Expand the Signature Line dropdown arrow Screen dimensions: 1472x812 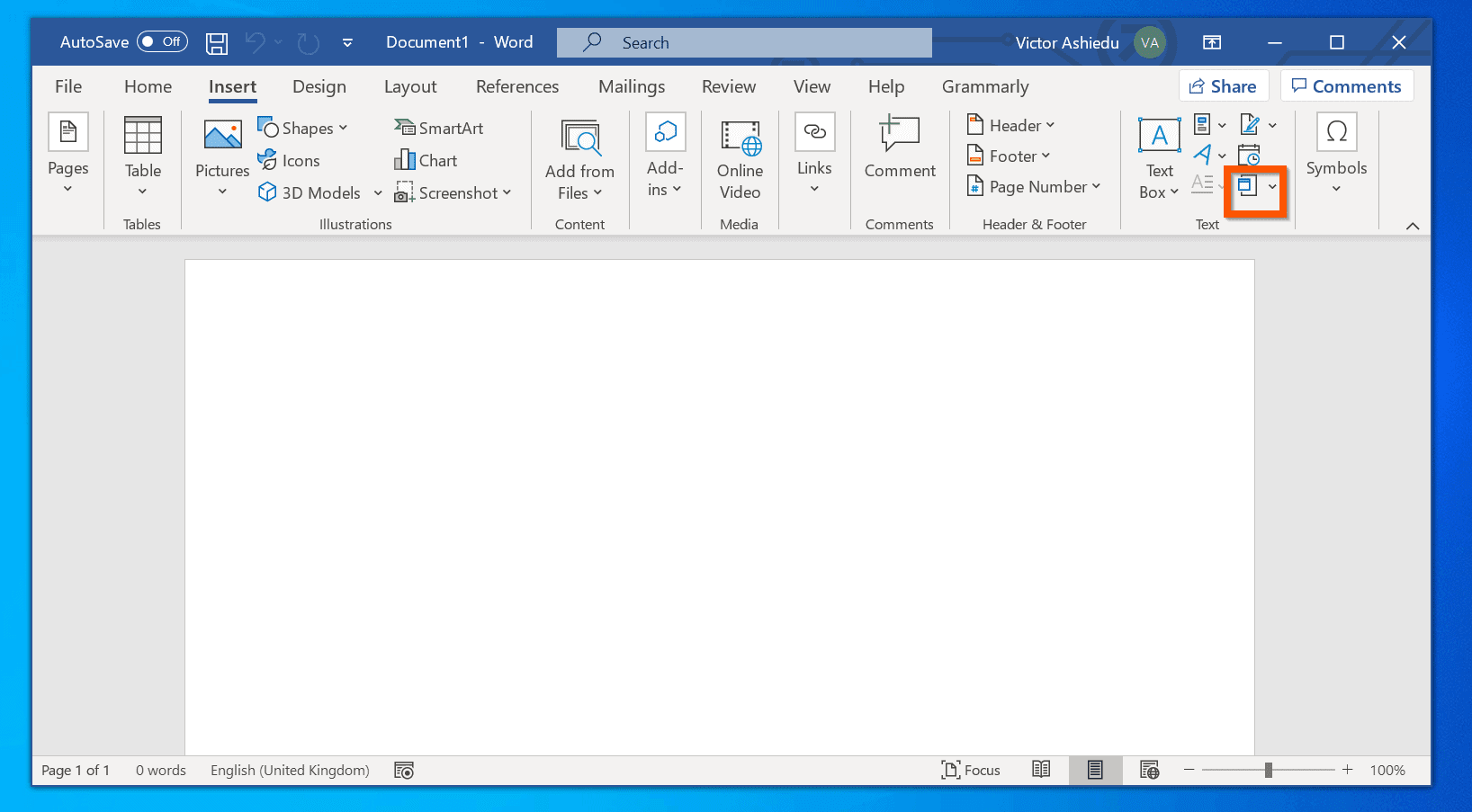point(1272,125)
